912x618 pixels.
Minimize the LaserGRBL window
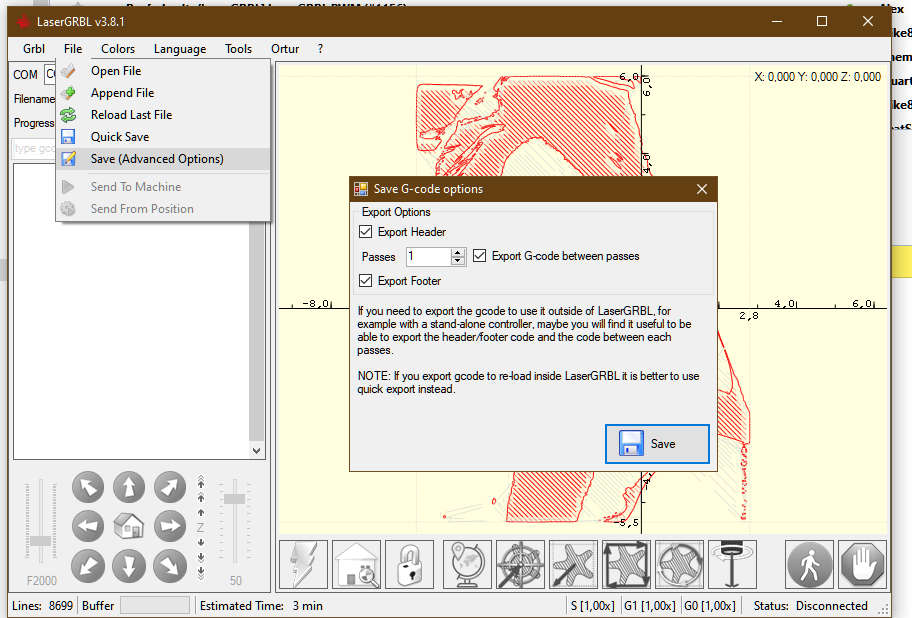777,22
